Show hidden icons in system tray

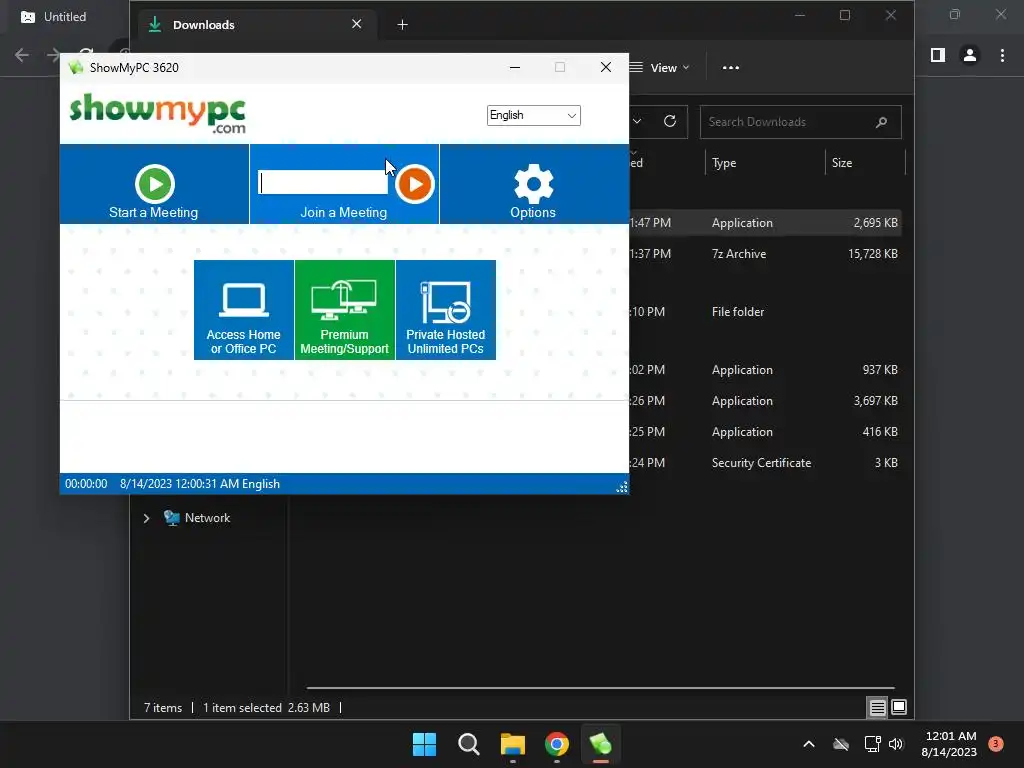(808, 744)
